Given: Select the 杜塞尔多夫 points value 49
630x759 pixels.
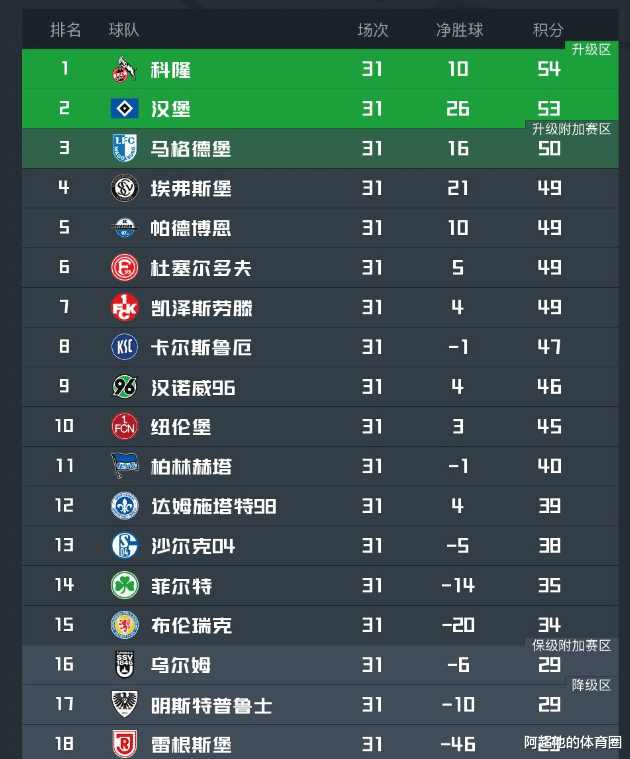Looking at the screenshot, I should pyautogui.click(x=549, y=268).
